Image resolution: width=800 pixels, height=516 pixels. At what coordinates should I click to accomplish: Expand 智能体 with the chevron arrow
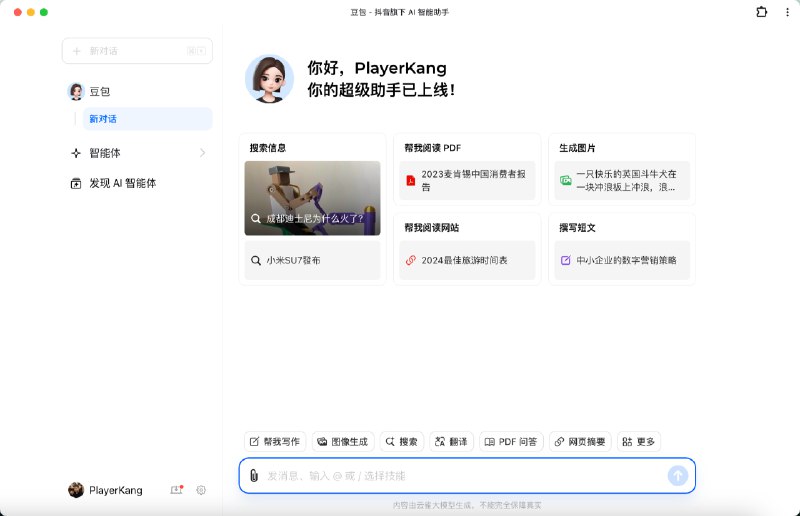click(x=203, y=153)
